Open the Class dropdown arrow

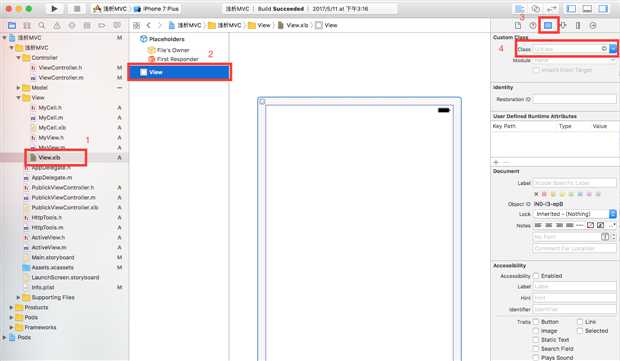click(613, 49)
